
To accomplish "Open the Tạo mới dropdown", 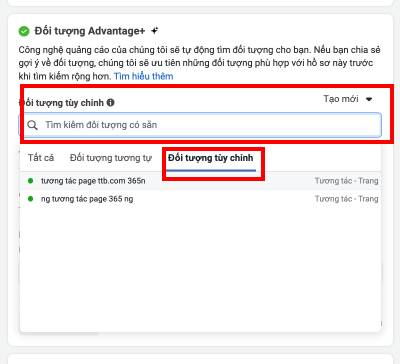I will (348, 99).
